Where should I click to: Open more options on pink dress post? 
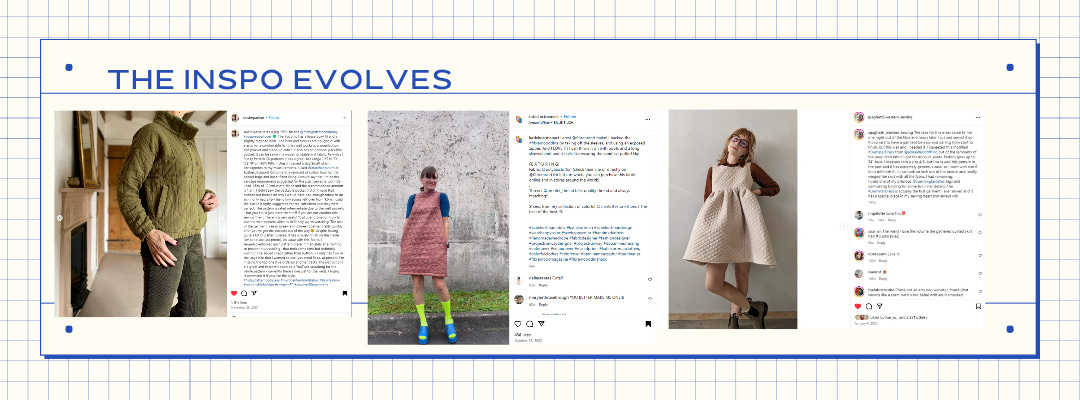point(647,119)
